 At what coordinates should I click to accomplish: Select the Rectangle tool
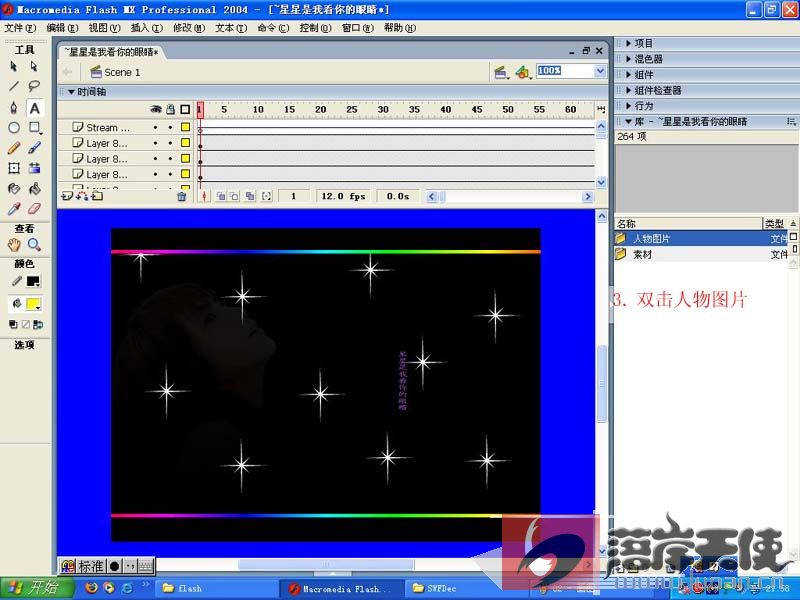click(34, 128)
